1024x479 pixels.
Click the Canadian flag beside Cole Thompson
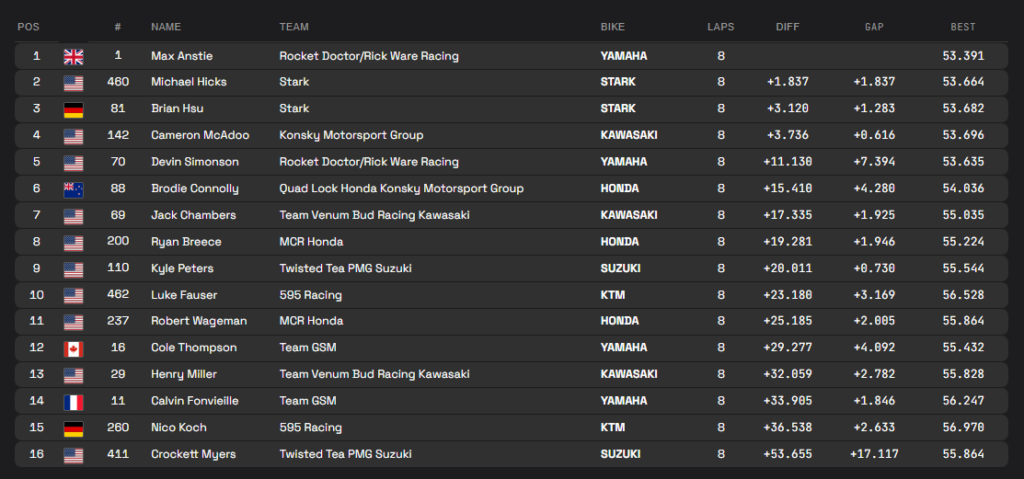point(73,349)
